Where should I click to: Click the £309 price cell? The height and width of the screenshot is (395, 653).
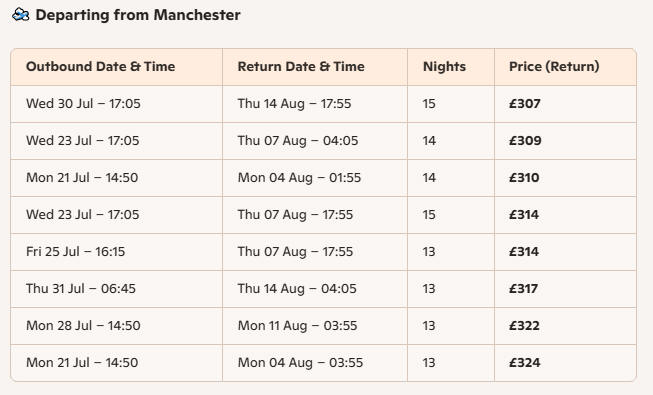click(525, 141)
